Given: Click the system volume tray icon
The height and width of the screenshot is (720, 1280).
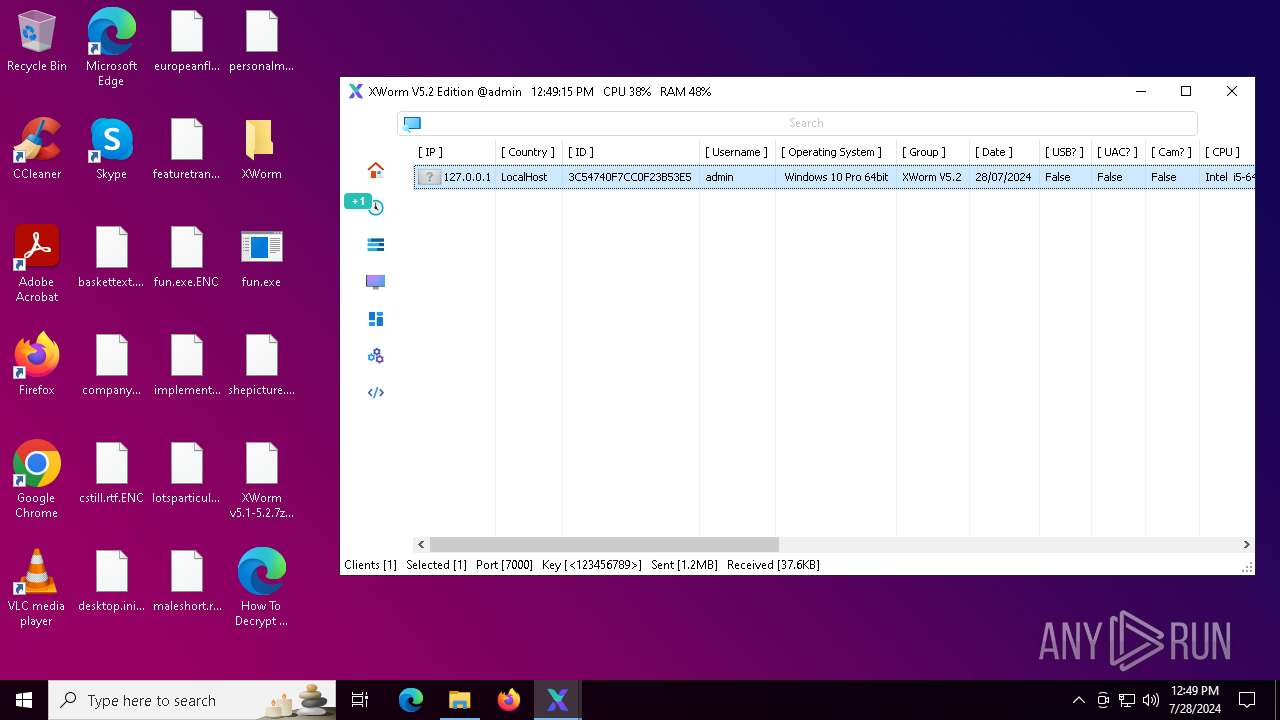Looking at the screenshot, I should (x=1151, y=700).
